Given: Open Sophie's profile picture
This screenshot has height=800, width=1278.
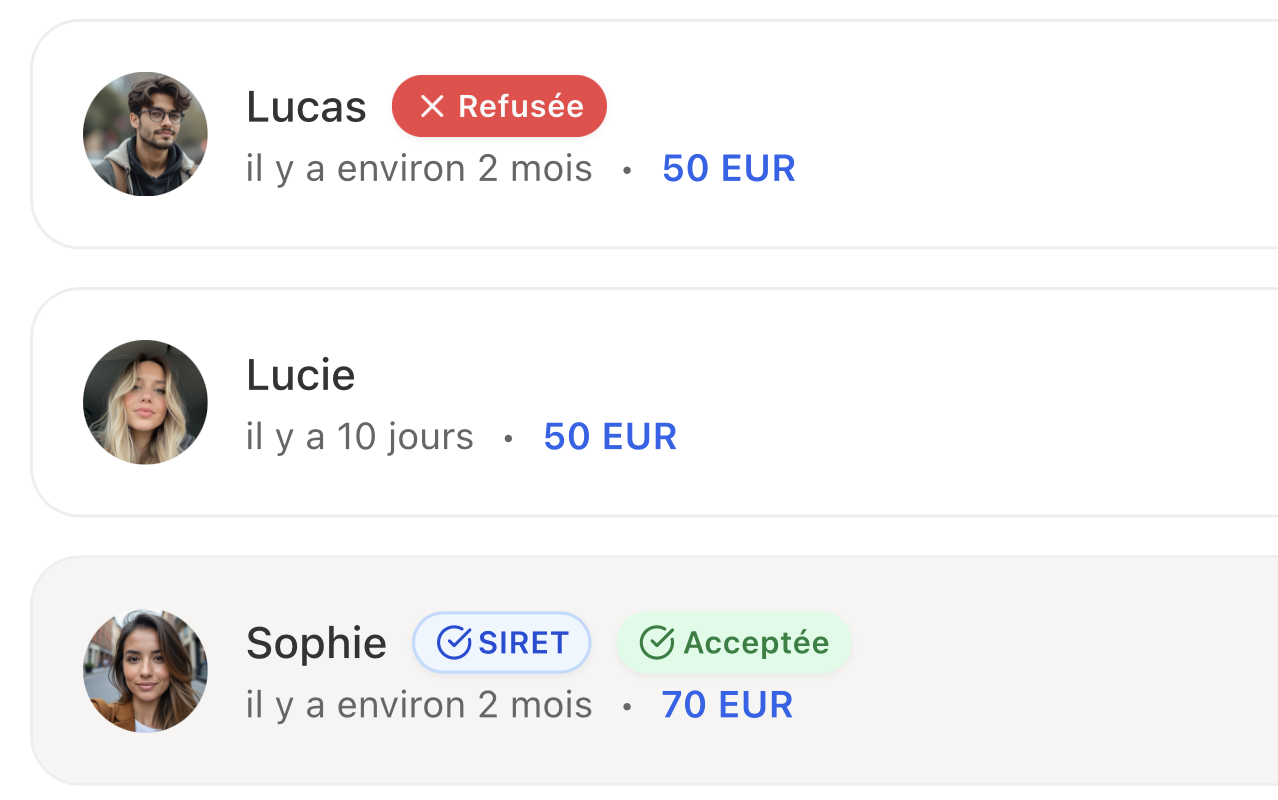Looking at the screenshot, I should (x=145, y=670).
